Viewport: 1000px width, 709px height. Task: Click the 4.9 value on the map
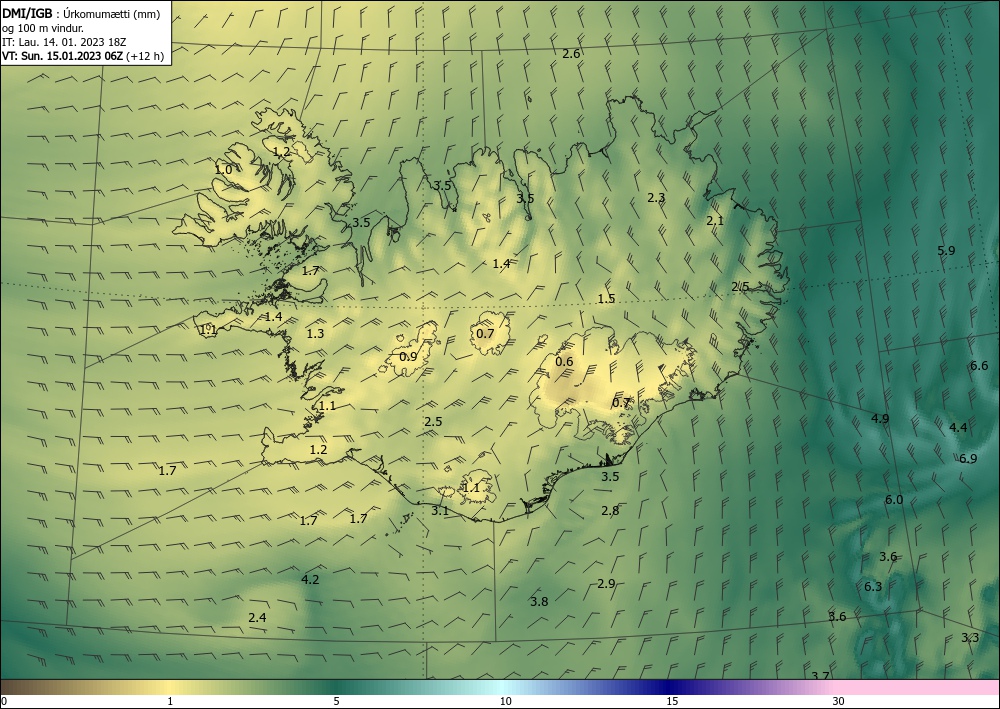[x=880, y=418]
